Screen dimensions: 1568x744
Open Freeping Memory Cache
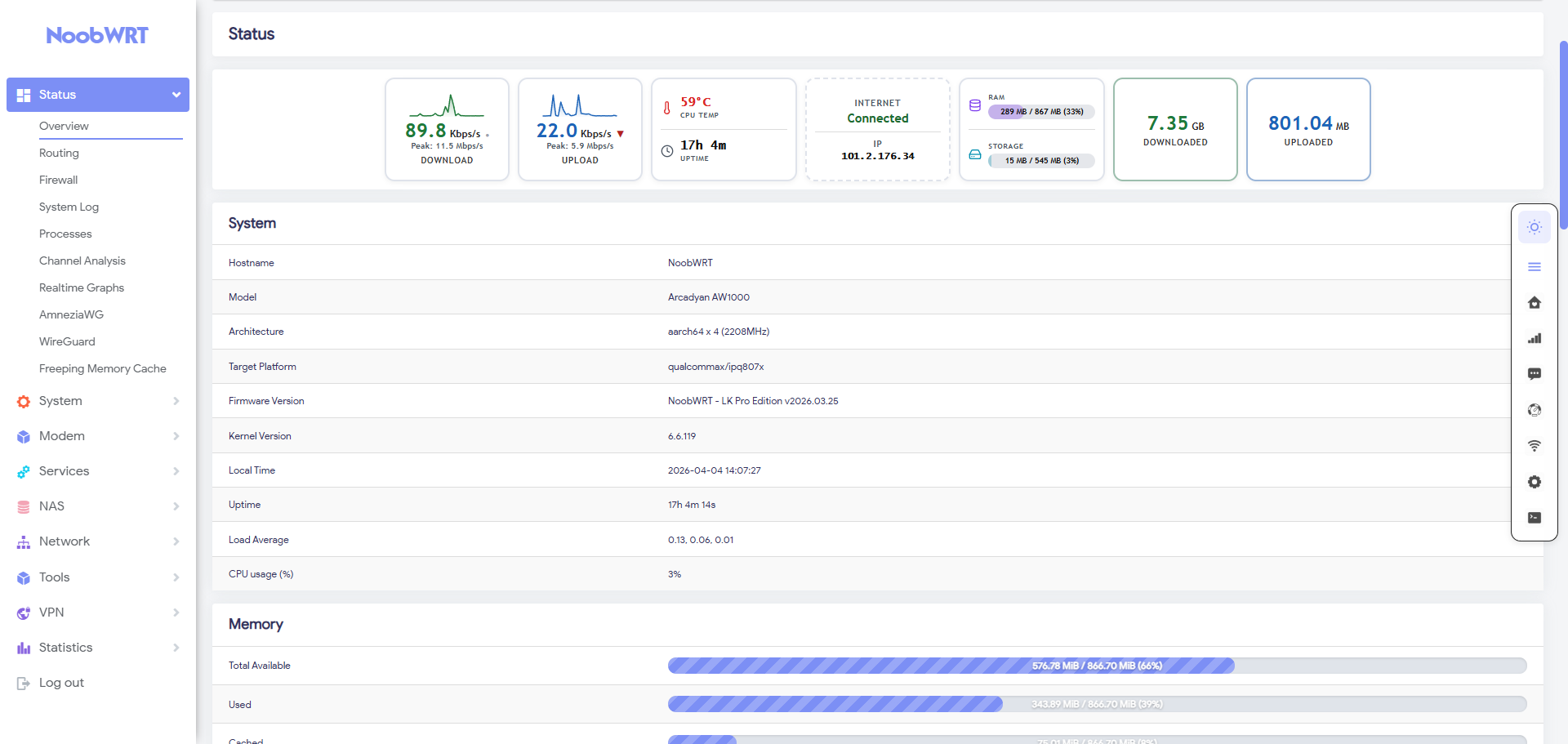point(103,368)
